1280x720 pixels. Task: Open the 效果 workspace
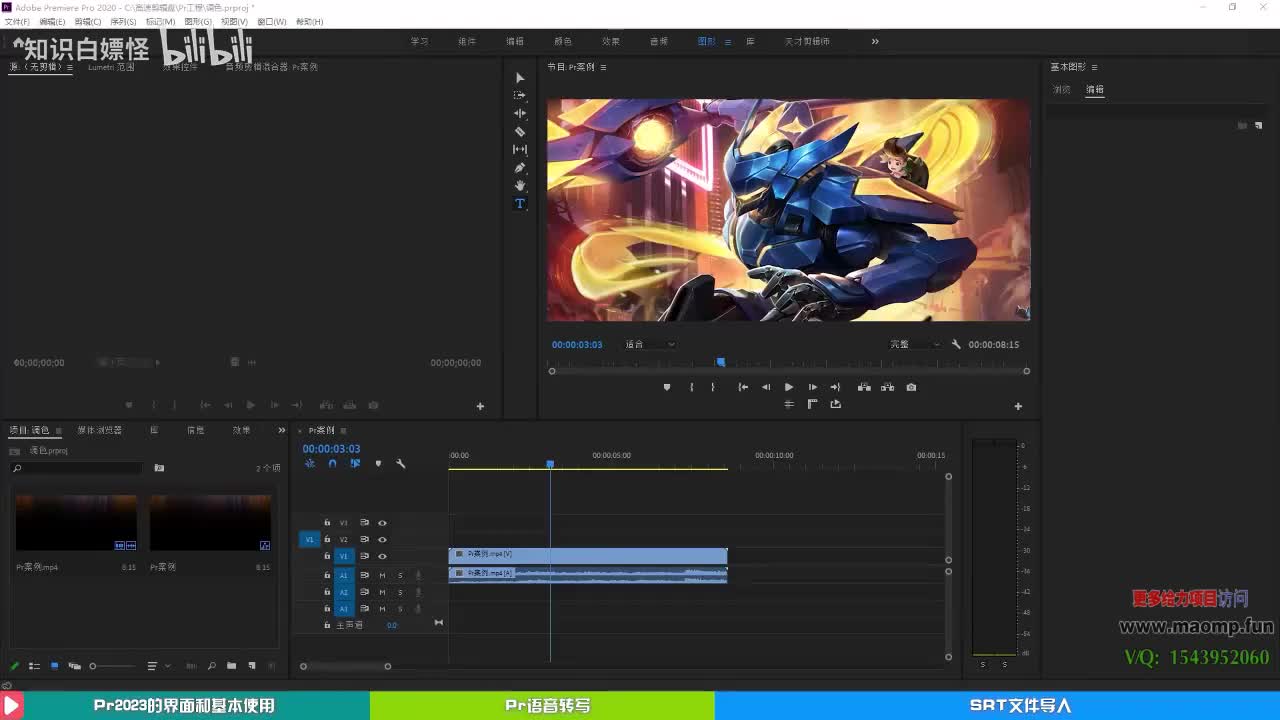click(x=611, y=41)
